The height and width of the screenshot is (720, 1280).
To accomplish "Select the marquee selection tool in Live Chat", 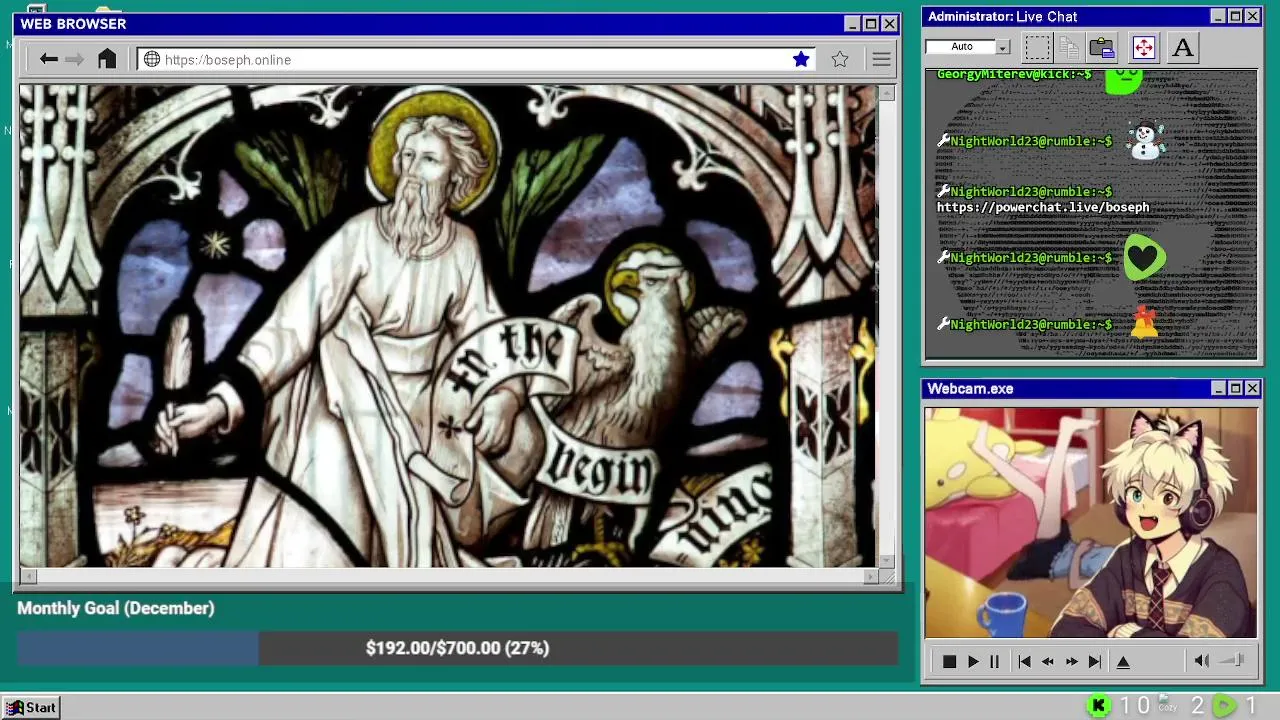I will tap(1037, 47).
